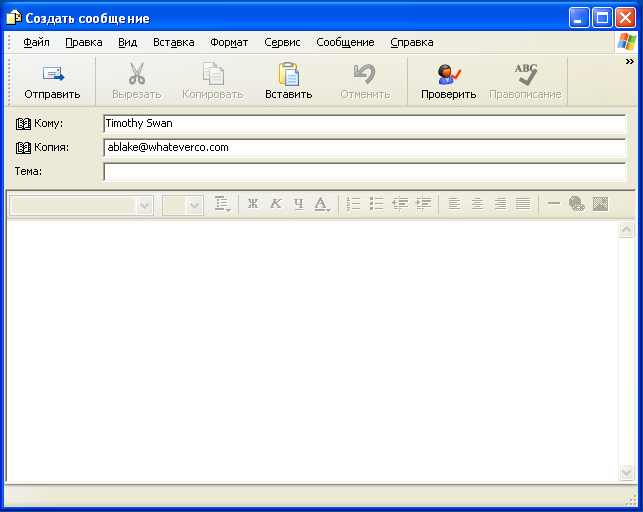Toggle underline (Ч) formatting
This screenshot has width=643, height=512.
[298, 204]
